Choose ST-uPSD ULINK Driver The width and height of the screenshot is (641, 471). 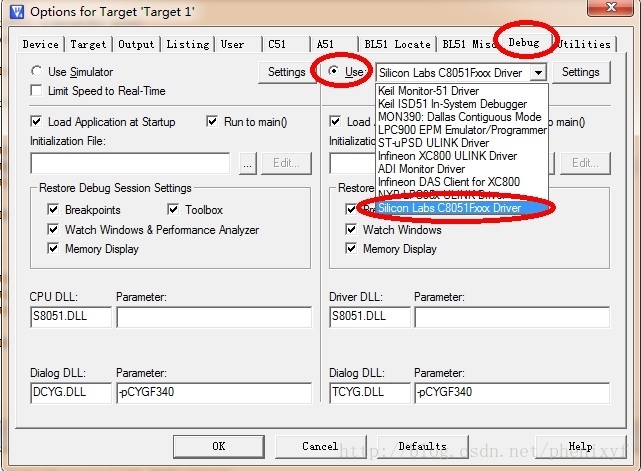[462, 143]
